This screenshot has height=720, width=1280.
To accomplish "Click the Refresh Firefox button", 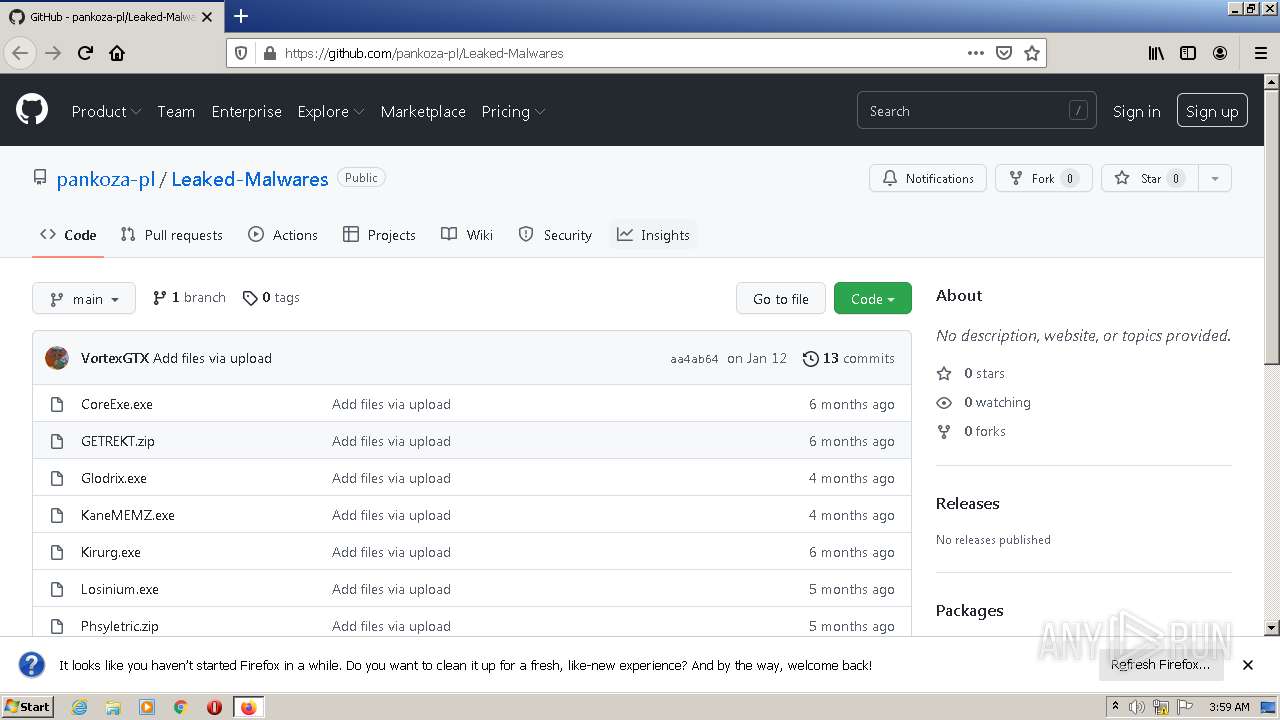I will pos(1160,665).
